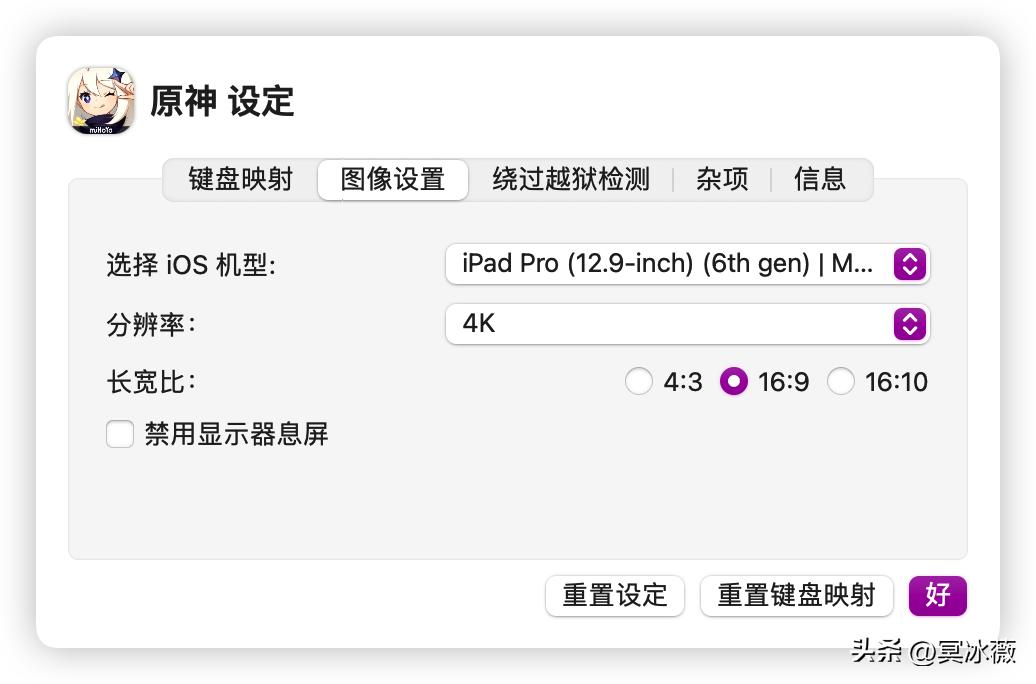The height and width of the screenshot is (684, 1036).
Task: Click the chevron icon beside the 4K resolution field
Action: click(909, 324)
